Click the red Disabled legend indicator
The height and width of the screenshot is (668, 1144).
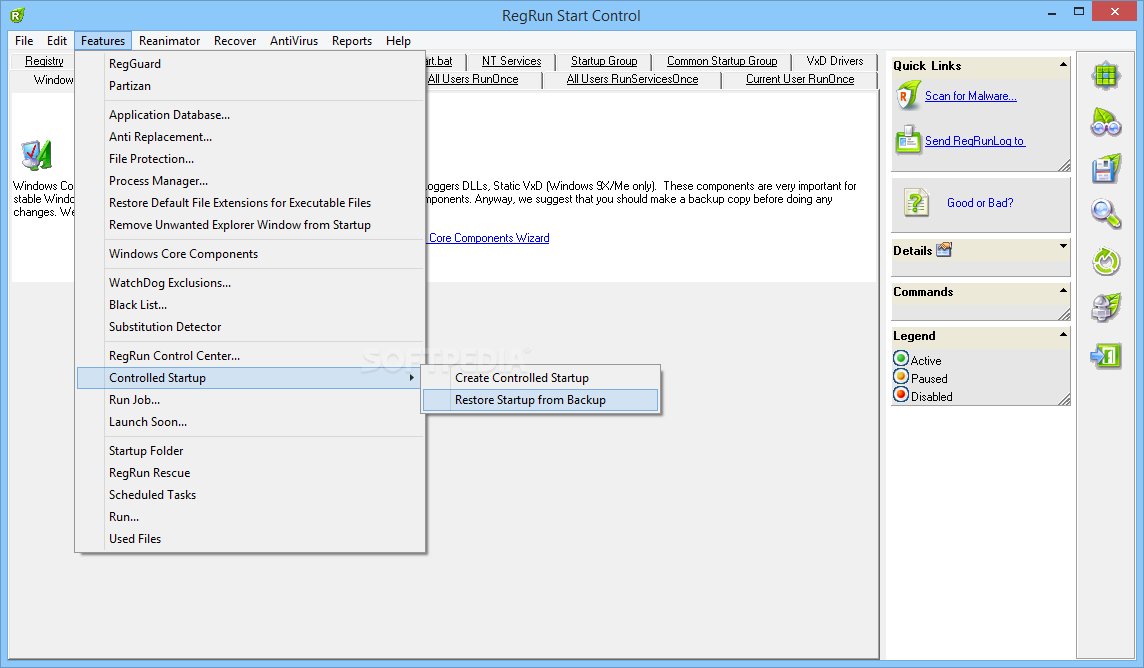tap(901, 395)
